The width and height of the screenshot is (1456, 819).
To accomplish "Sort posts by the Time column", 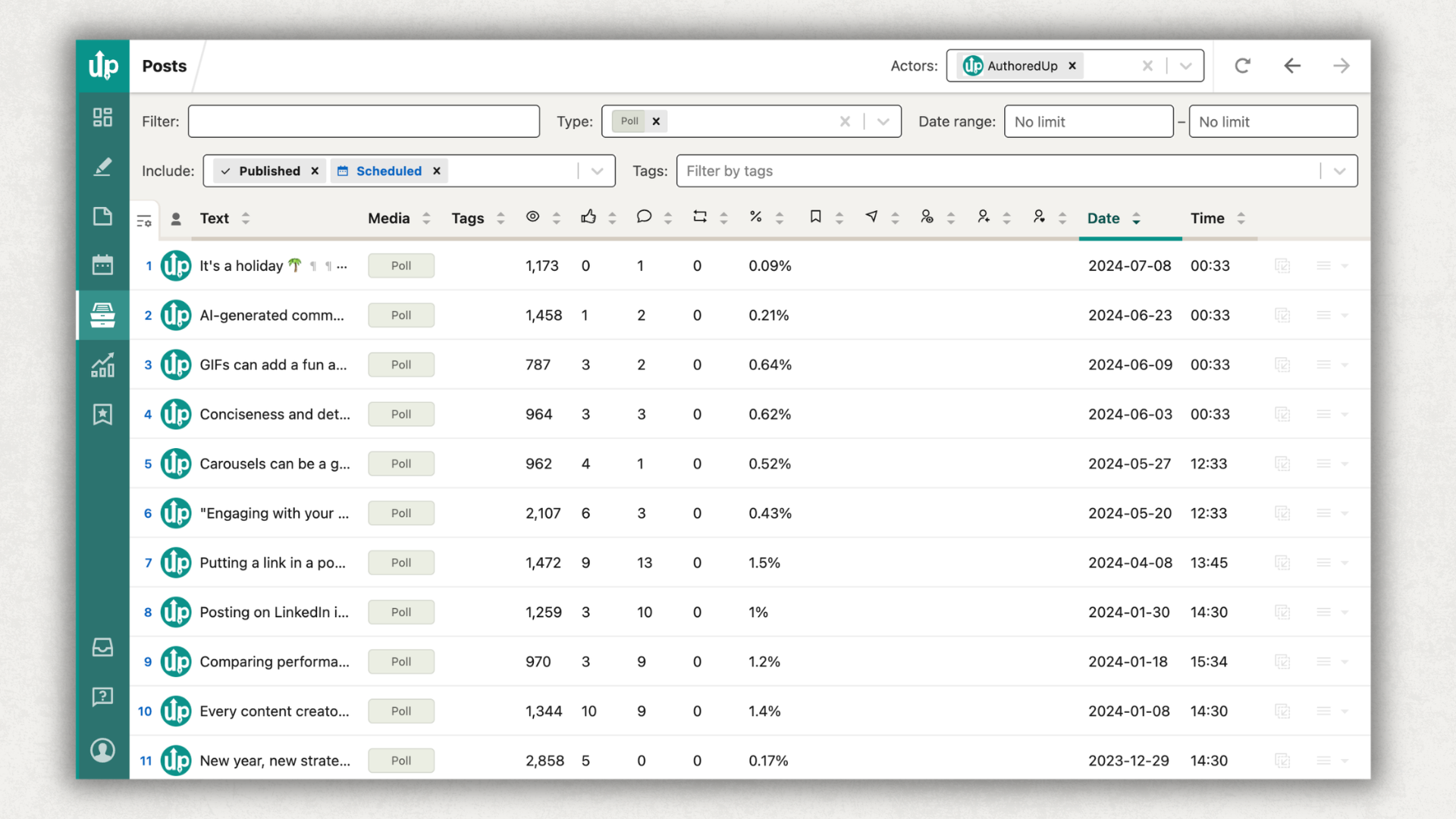I will 1241,218.
